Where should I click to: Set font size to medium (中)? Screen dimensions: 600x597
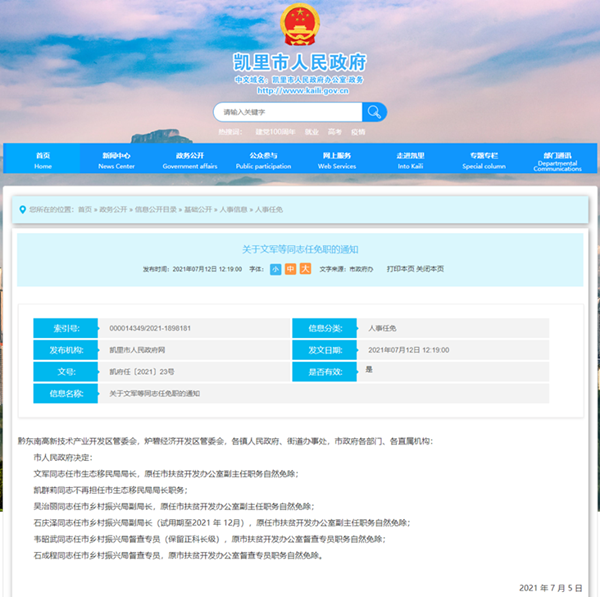tap(290, 269)
